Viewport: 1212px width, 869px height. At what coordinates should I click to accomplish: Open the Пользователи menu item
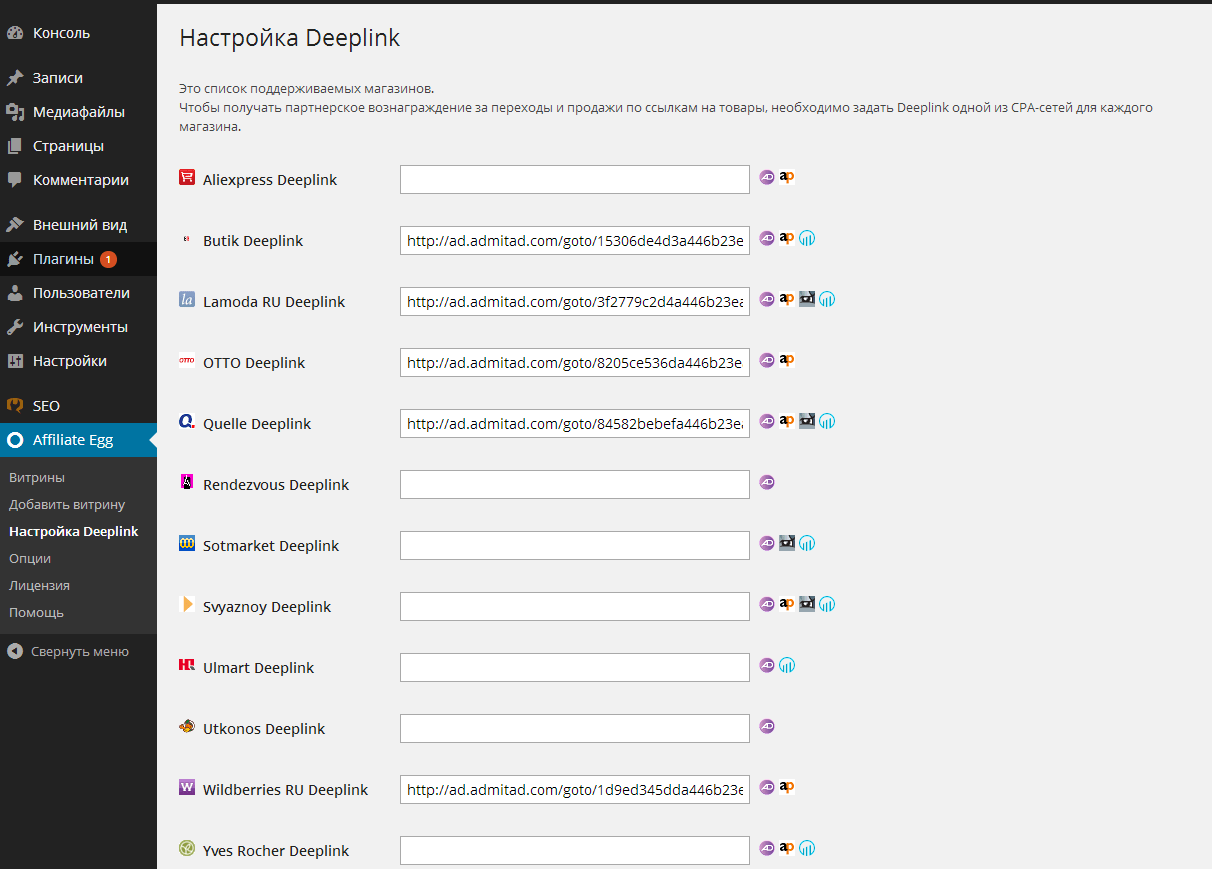point(78,293)
